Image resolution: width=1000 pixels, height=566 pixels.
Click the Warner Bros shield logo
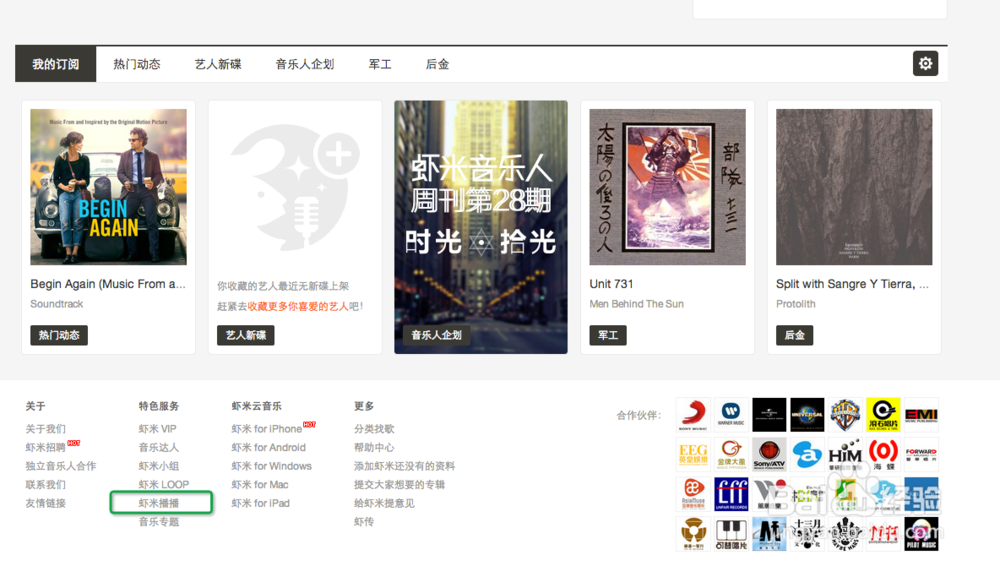click(845, 415)
